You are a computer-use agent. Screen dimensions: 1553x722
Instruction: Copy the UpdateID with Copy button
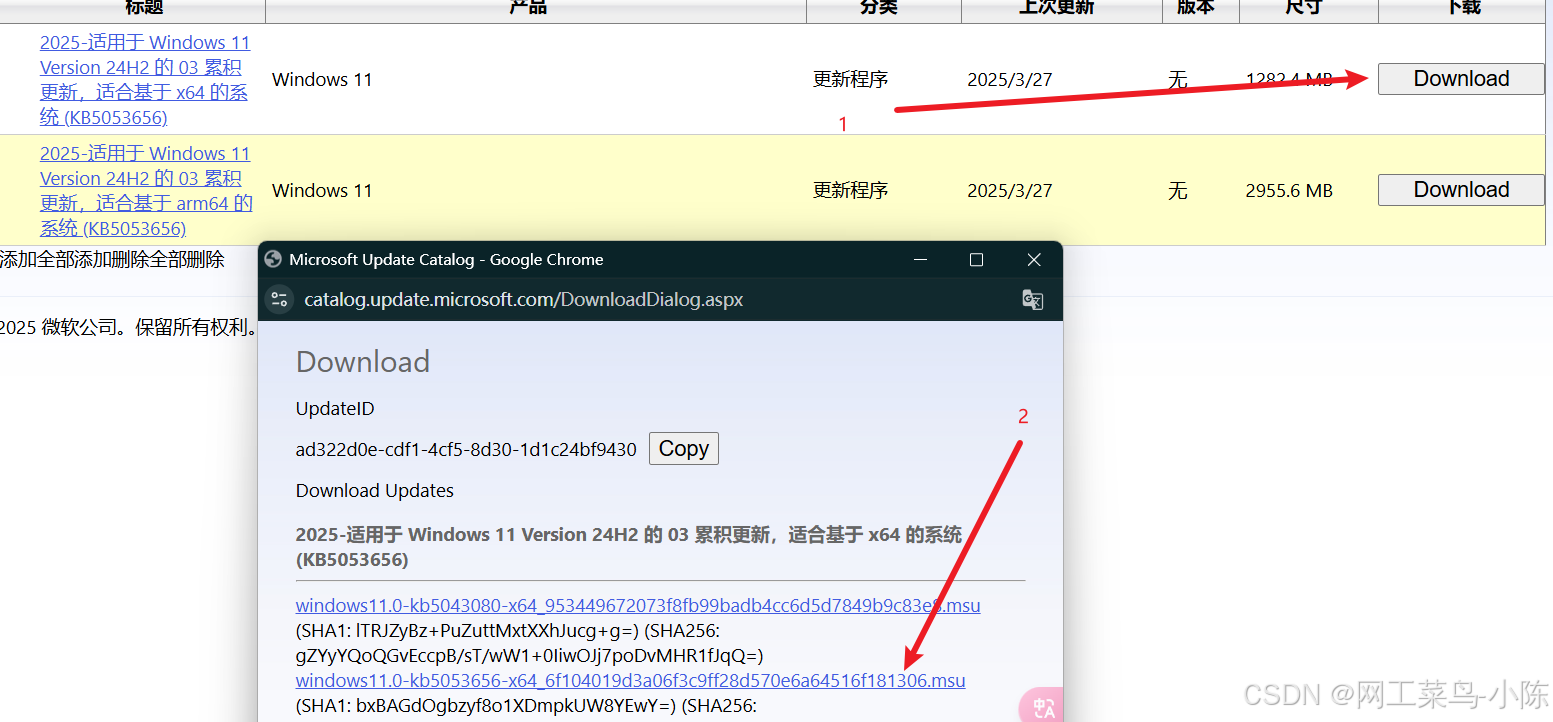(x=684, y=449)
